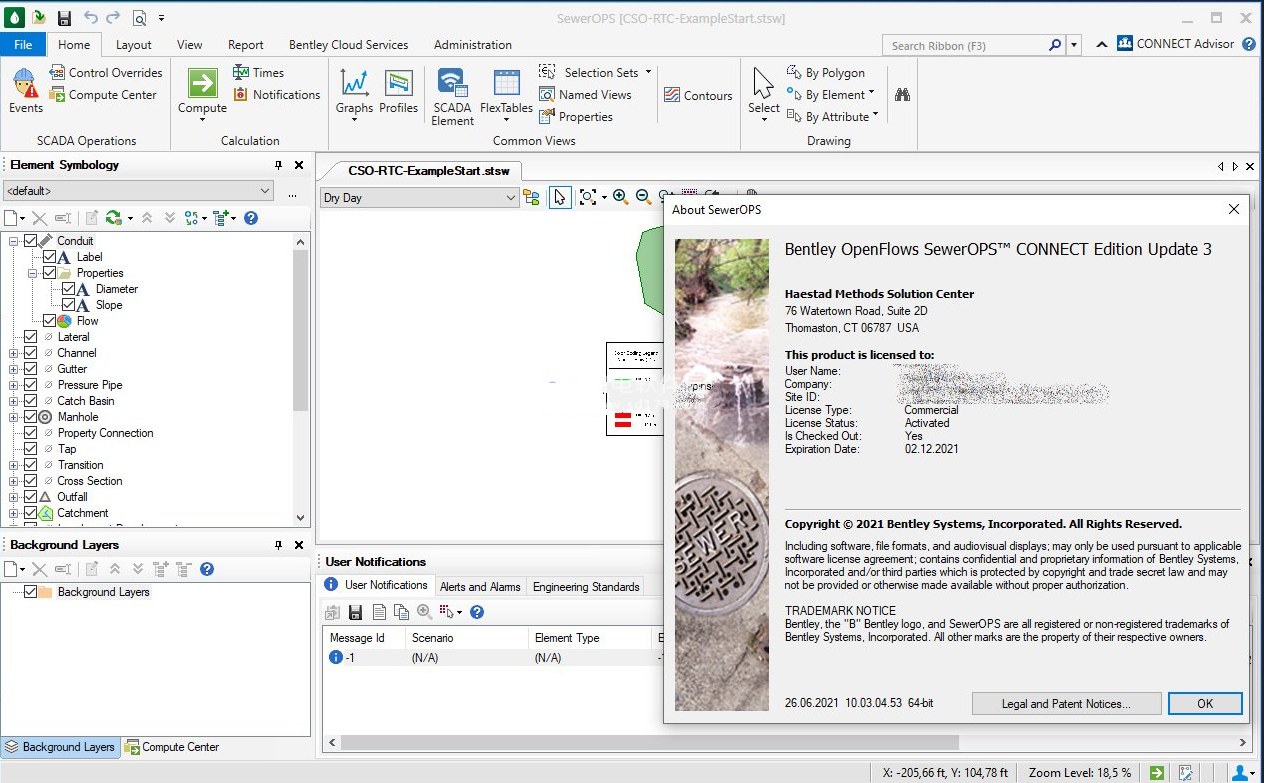Screen dimensions: 1264x783
Task: Open the Bentley Cloud Services tab
Action: coord(348,45)
